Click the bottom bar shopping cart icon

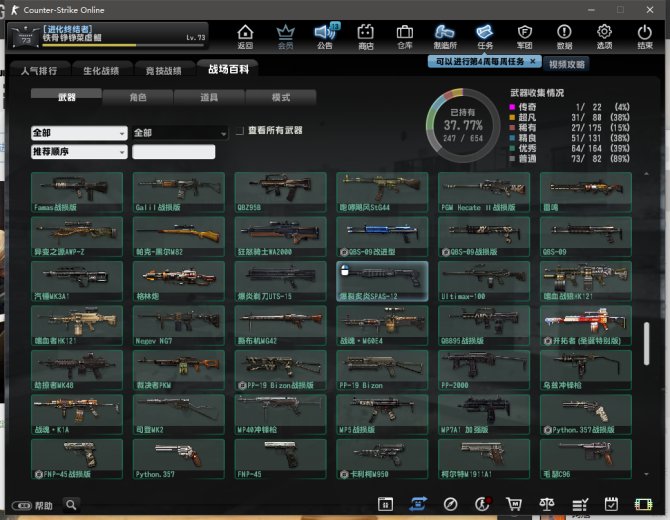(514, 504)
